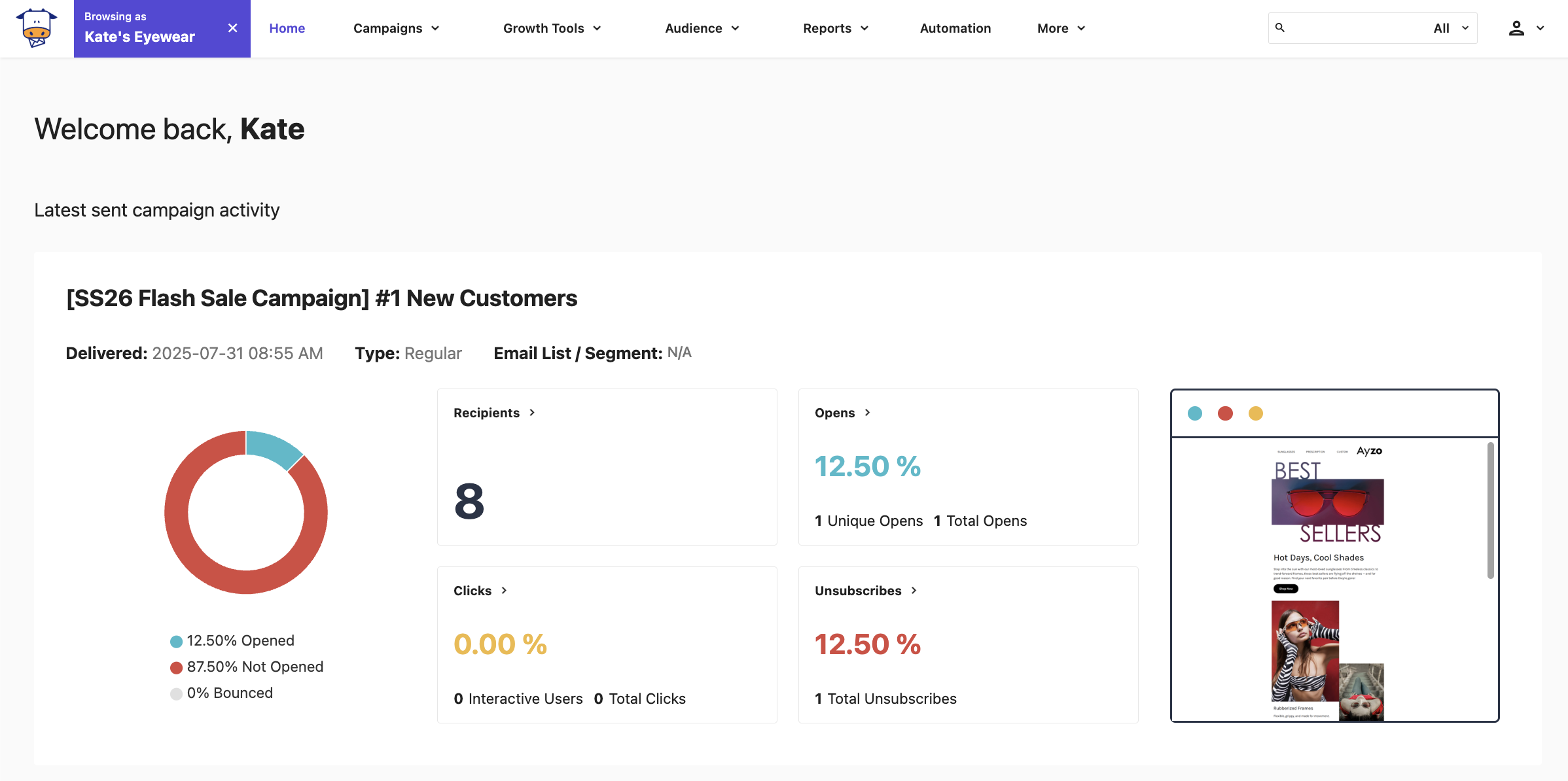Viewport: 1568px width, 781px height.
Task: Expand the Audience chevron arrow
Action: click(735, 28)
